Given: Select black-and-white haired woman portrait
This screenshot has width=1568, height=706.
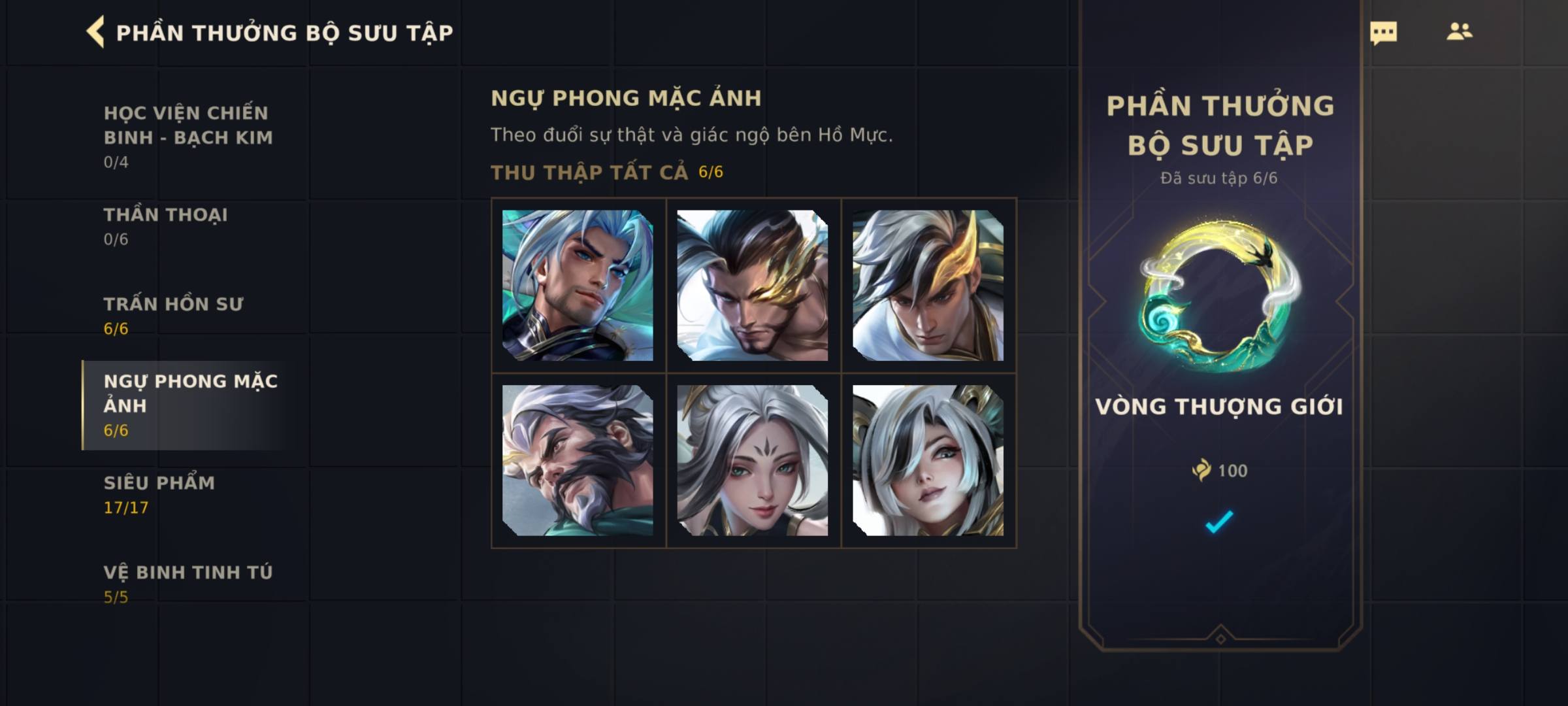Looking at the screenshot, I should coord(928,460).
